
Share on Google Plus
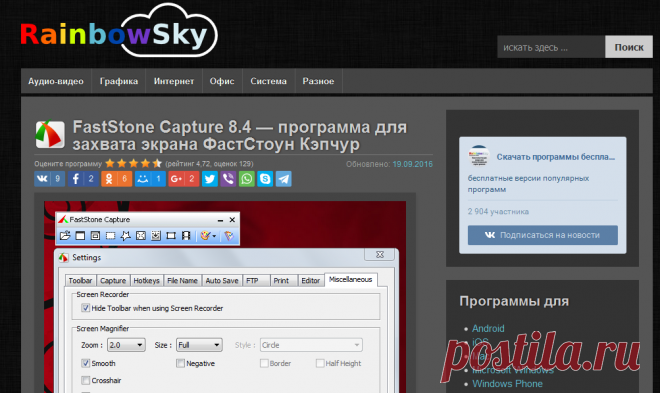pos(184,179)
